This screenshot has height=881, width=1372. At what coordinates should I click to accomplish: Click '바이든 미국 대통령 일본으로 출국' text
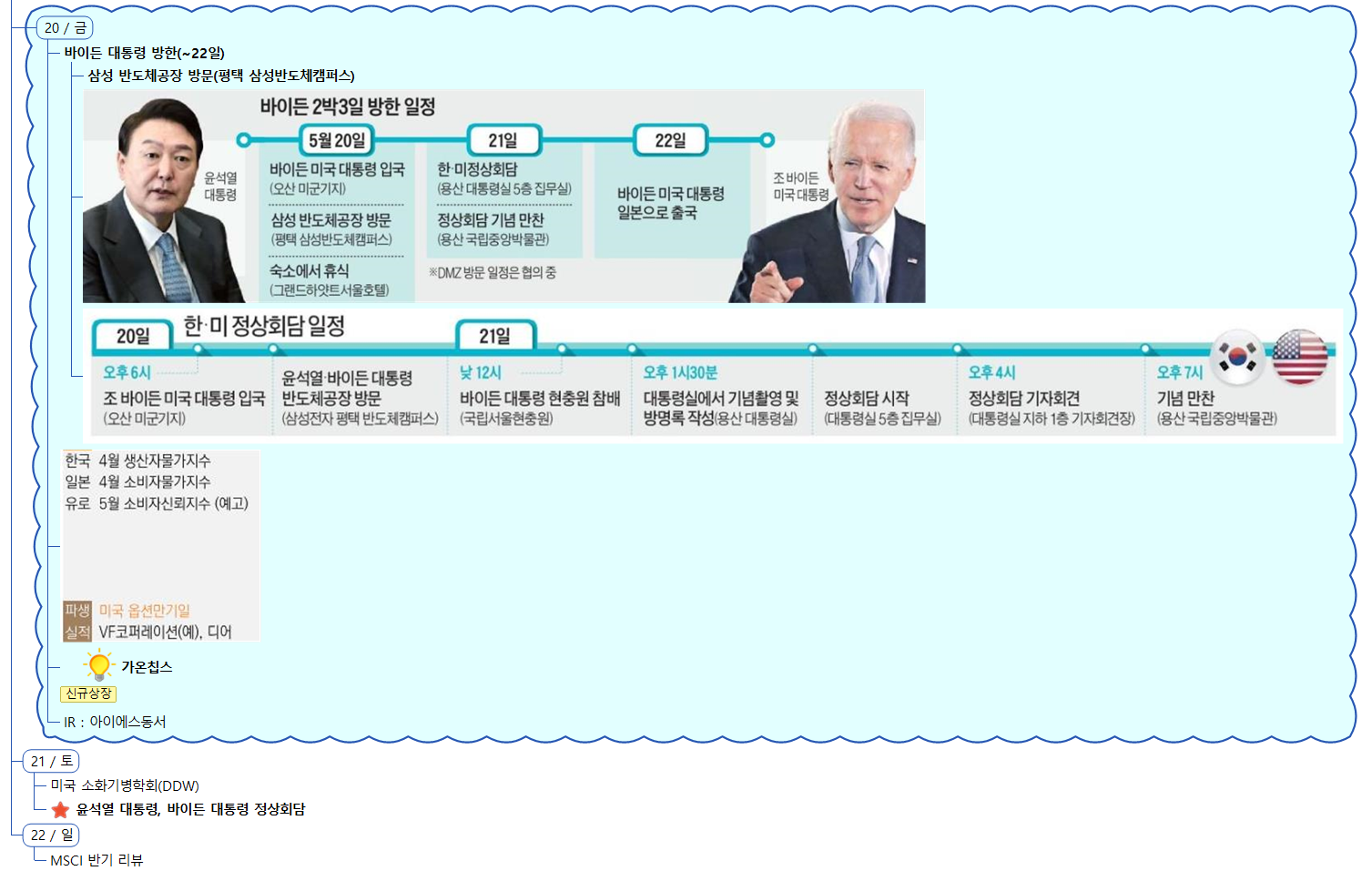coord(670,203)
